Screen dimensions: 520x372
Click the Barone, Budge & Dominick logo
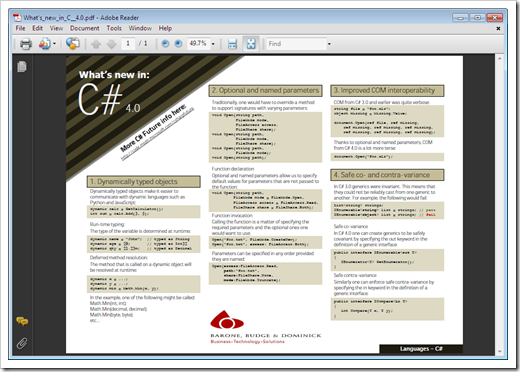(x=266, y=327)
